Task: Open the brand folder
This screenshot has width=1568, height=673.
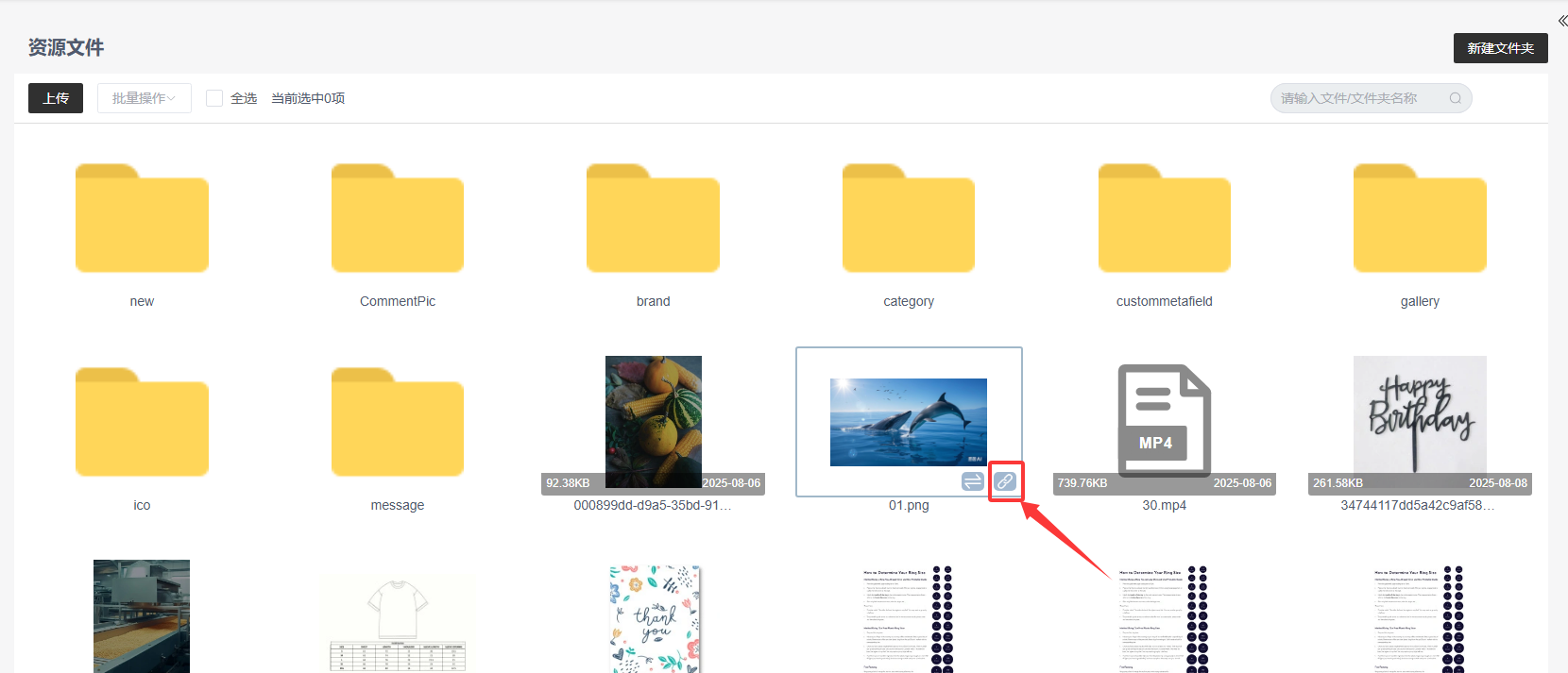Action: (653, 219)
